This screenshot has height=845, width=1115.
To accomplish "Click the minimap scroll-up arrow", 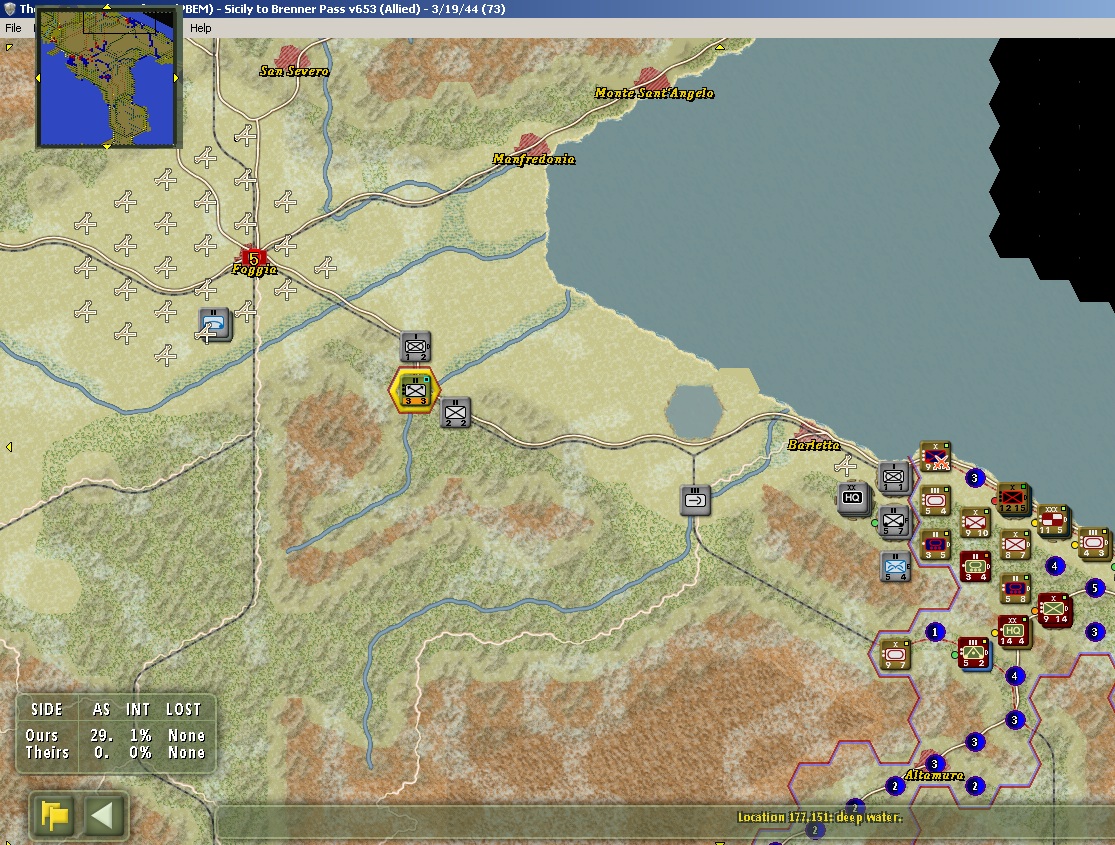I will click(107, 6).
